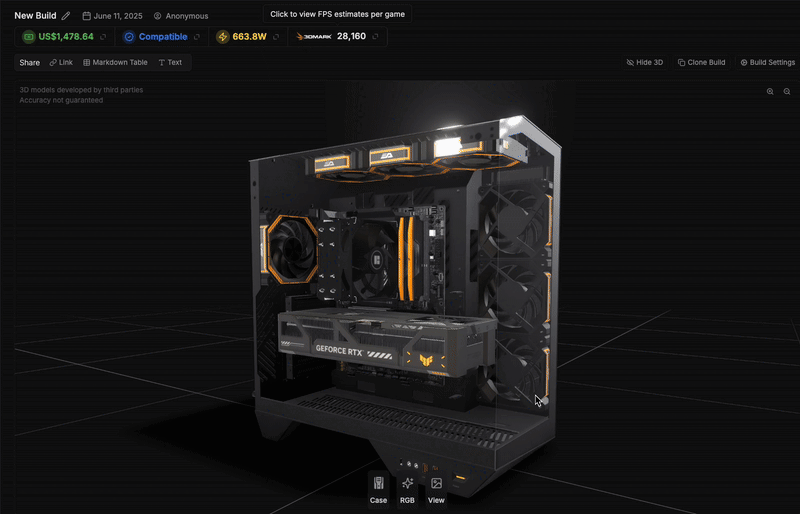Open Build Settings
This screenshot has height=514, width=800.
point(767,62)
